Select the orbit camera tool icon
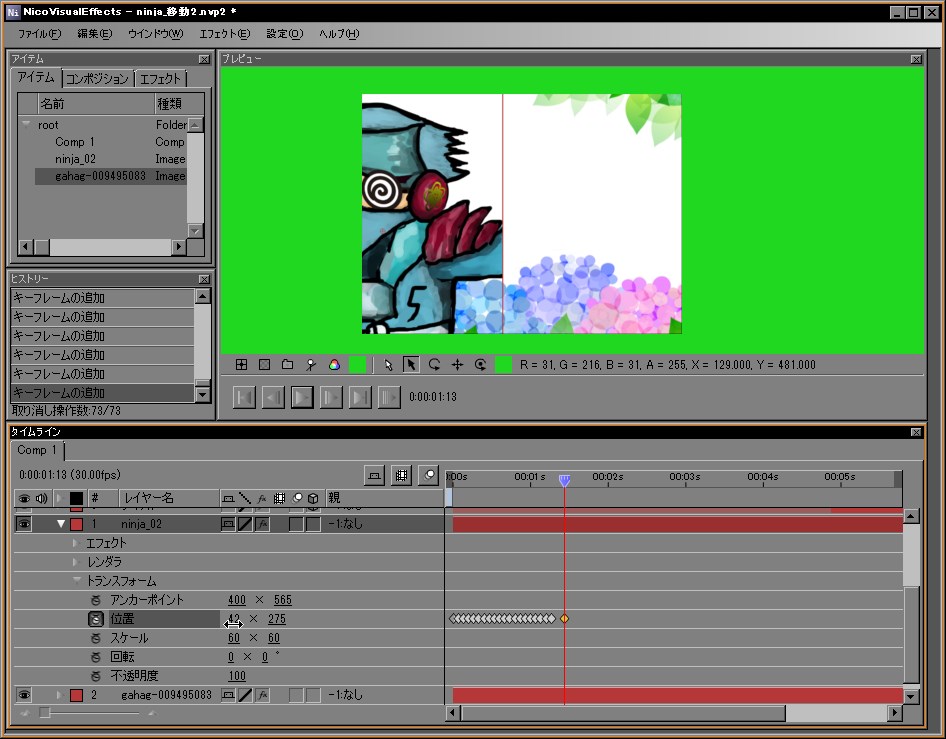The height and width of the screenshot is (739, 946). pyautogui.click(x=480, y=365)
